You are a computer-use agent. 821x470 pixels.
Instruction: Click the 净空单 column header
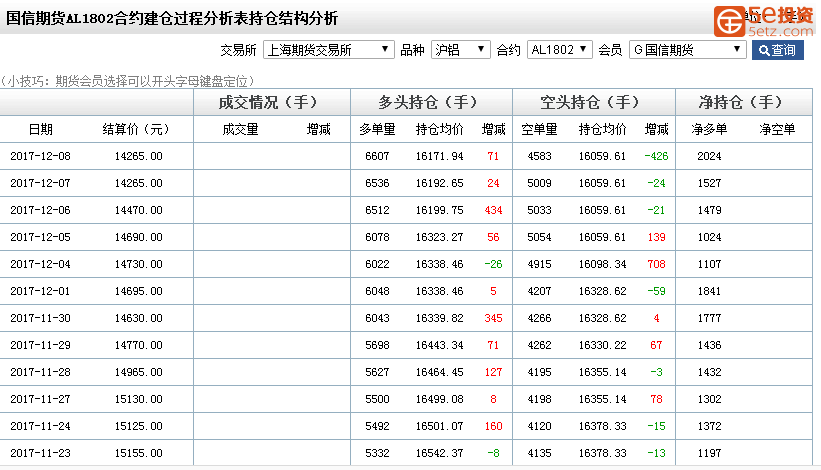point(777,129)
